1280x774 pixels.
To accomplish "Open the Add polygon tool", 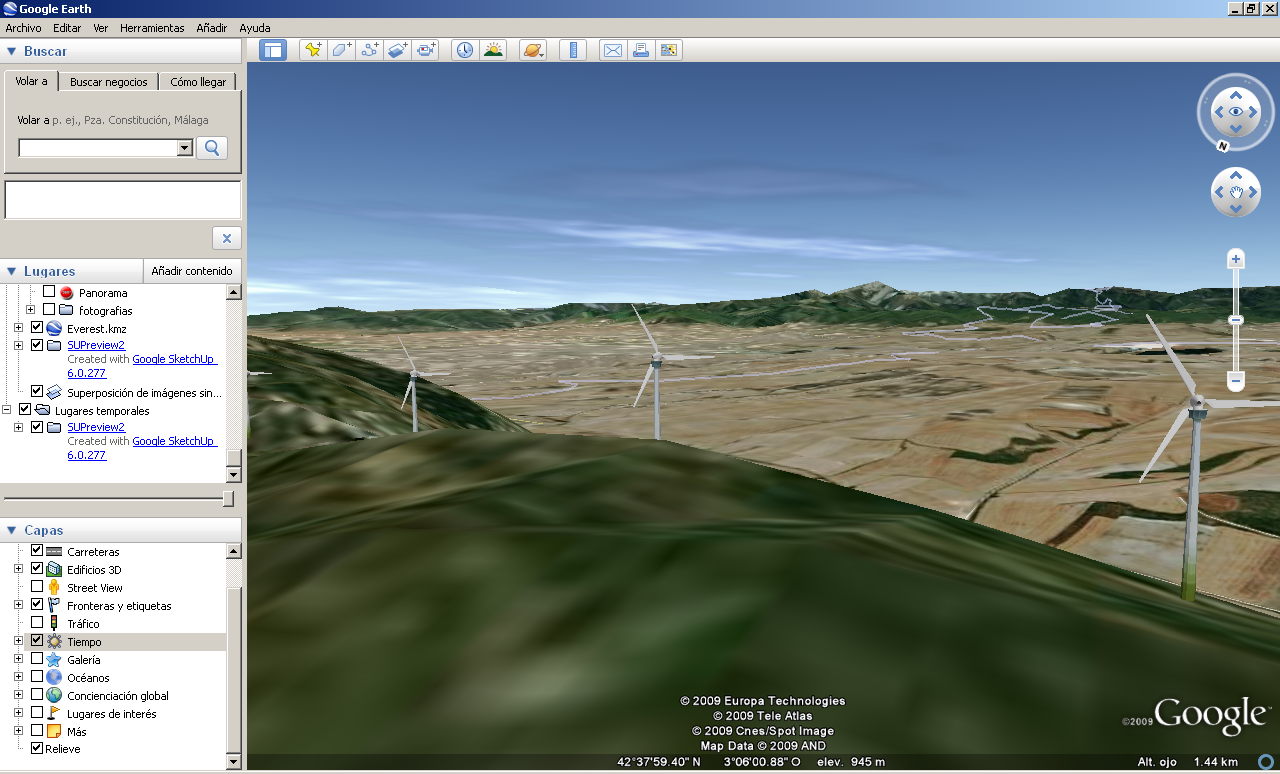I will coord(341,49).
